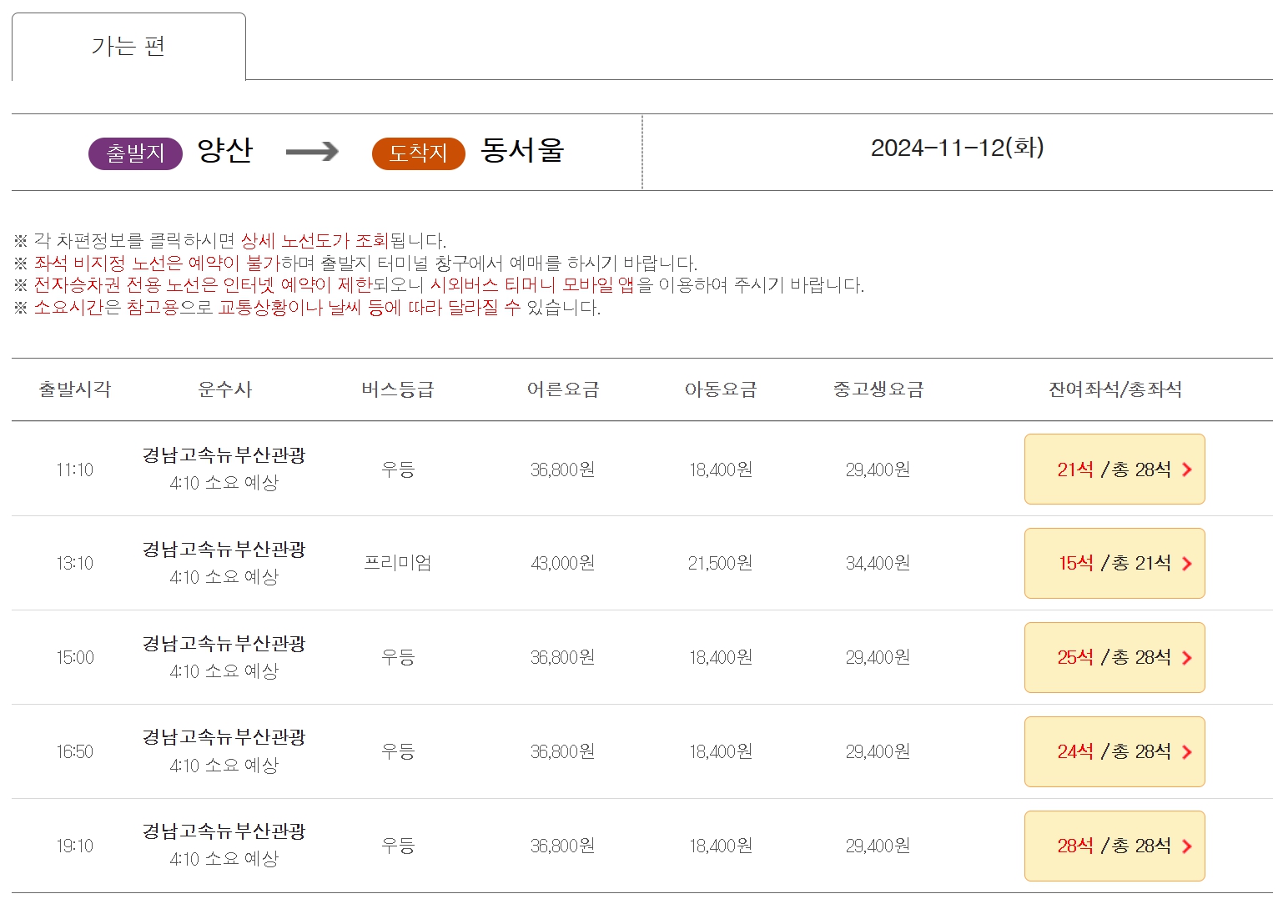The height and width of the screenshot is (924, 1288).
Task: Click the departure name 양산
Action: tap(225, 151)
